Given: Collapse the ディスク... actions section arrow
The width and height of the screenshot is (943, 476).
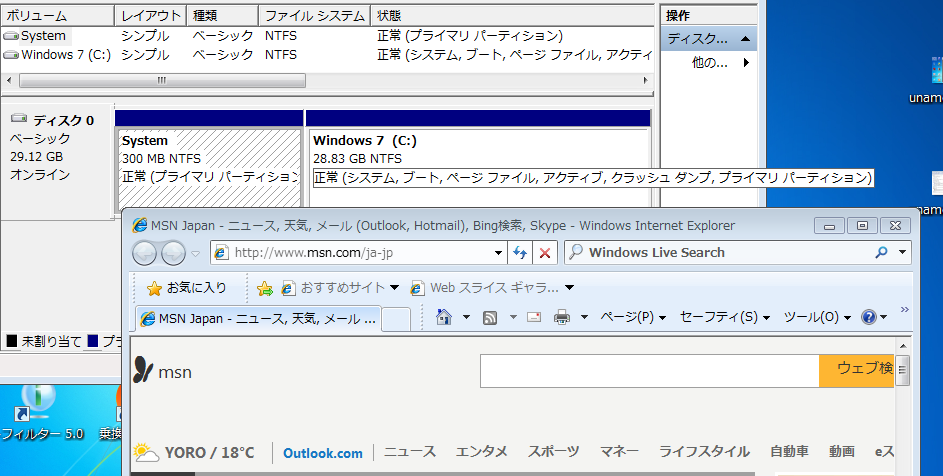Looking at the screenshot, I should point(745,39).
